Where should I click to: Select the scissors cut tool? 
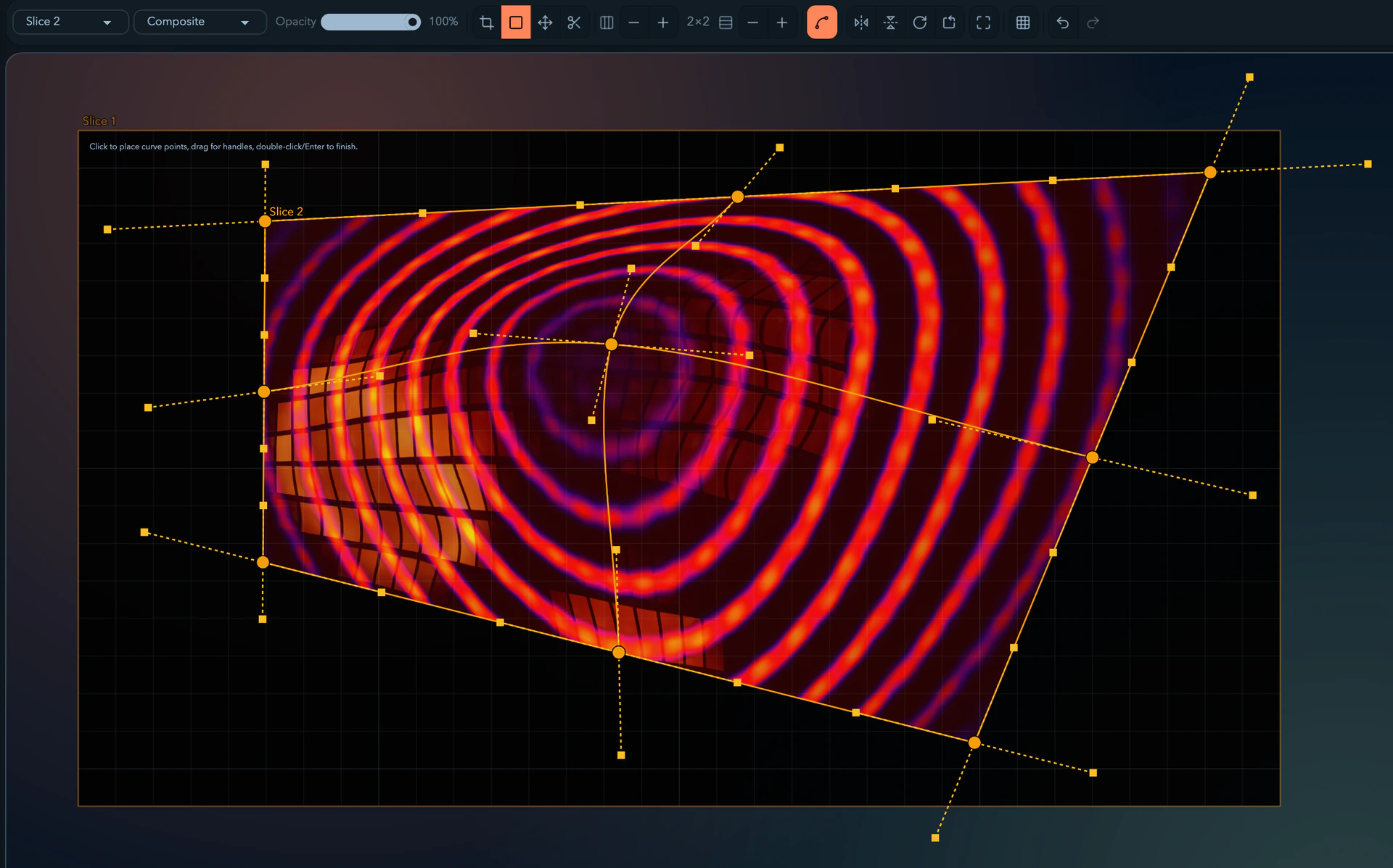pos(574,22)
